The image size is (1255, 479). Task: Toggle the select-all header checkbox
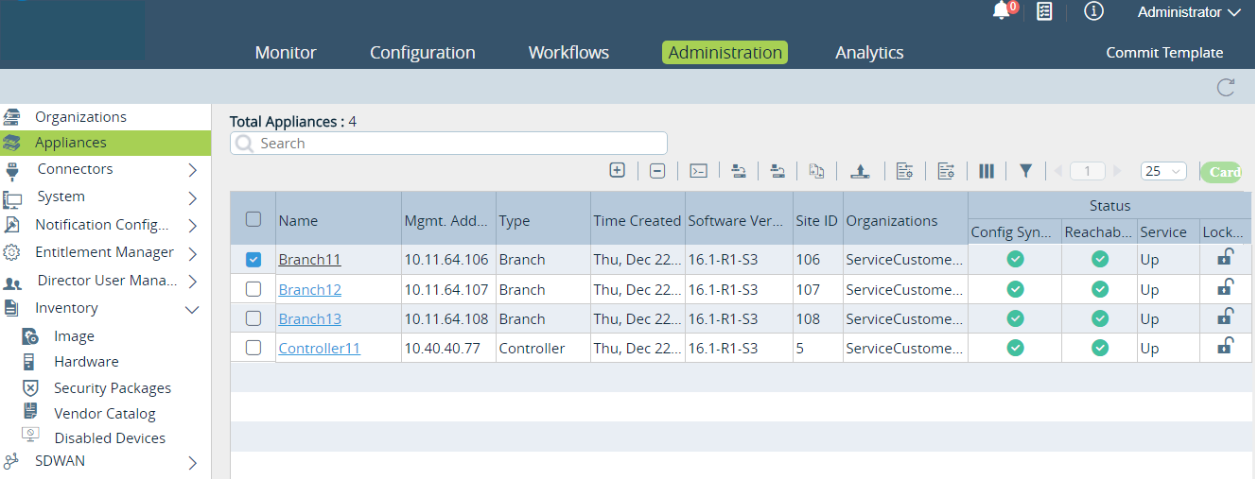(x=253, y=219)
